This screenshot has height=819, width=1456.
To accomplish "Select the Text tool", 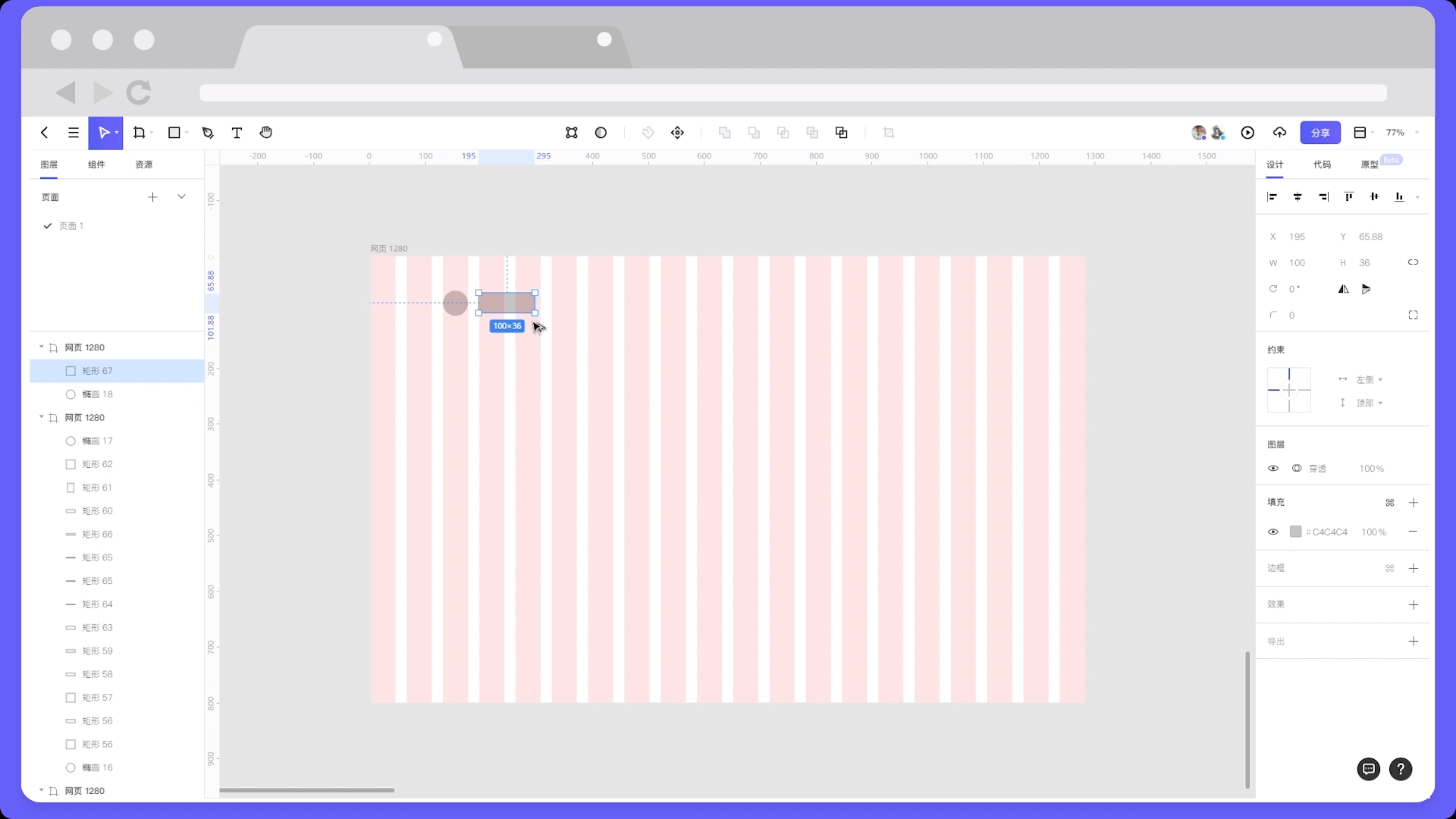I will [237, 133].
